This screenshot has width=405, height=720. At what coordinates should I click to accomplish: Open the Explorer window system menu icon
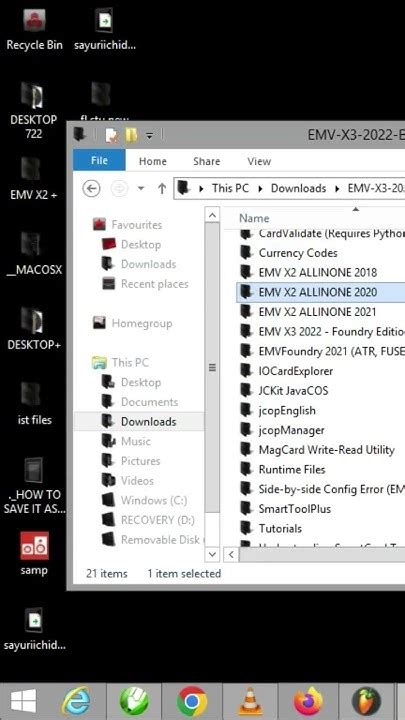pos(80,135)
